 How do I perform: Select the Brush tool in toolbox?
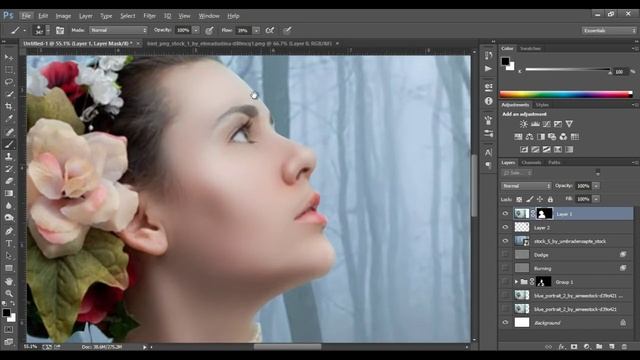(x=9, y=144)
